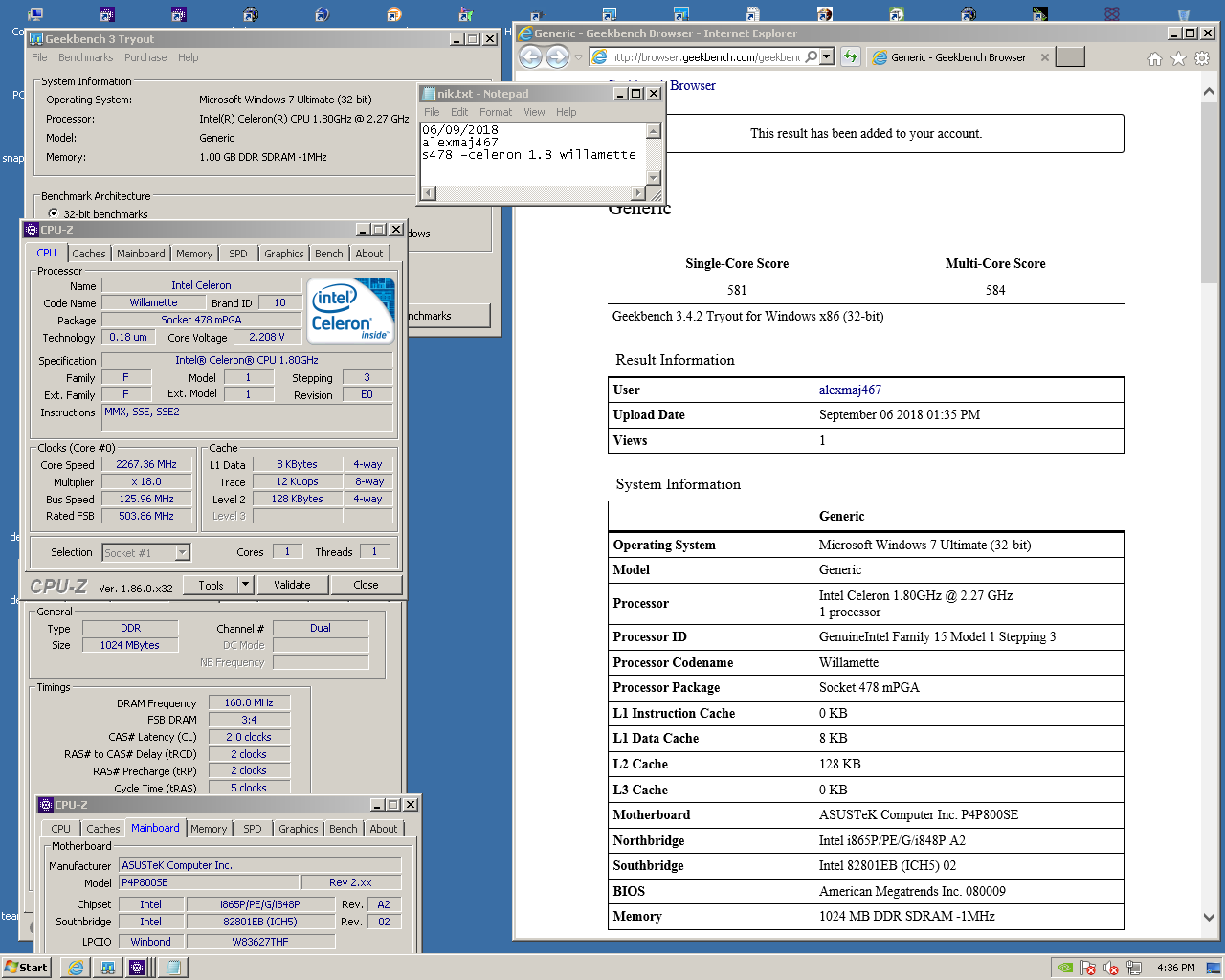Viewport: 1225px width, 980px height.
Task: Close the Geekbench Browser tab
Action: tap(1044, 57)
